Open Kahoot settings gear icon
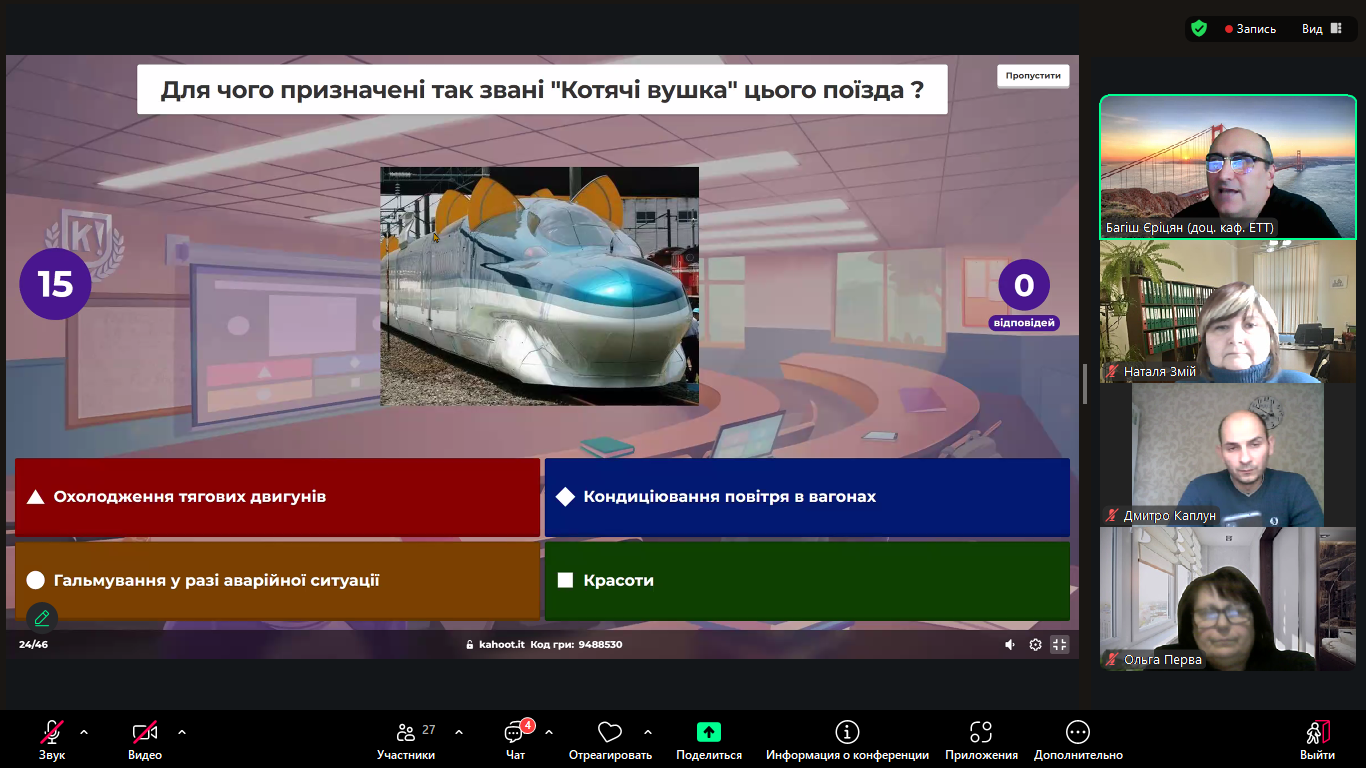The image size is (1366, 768). 1035,645
